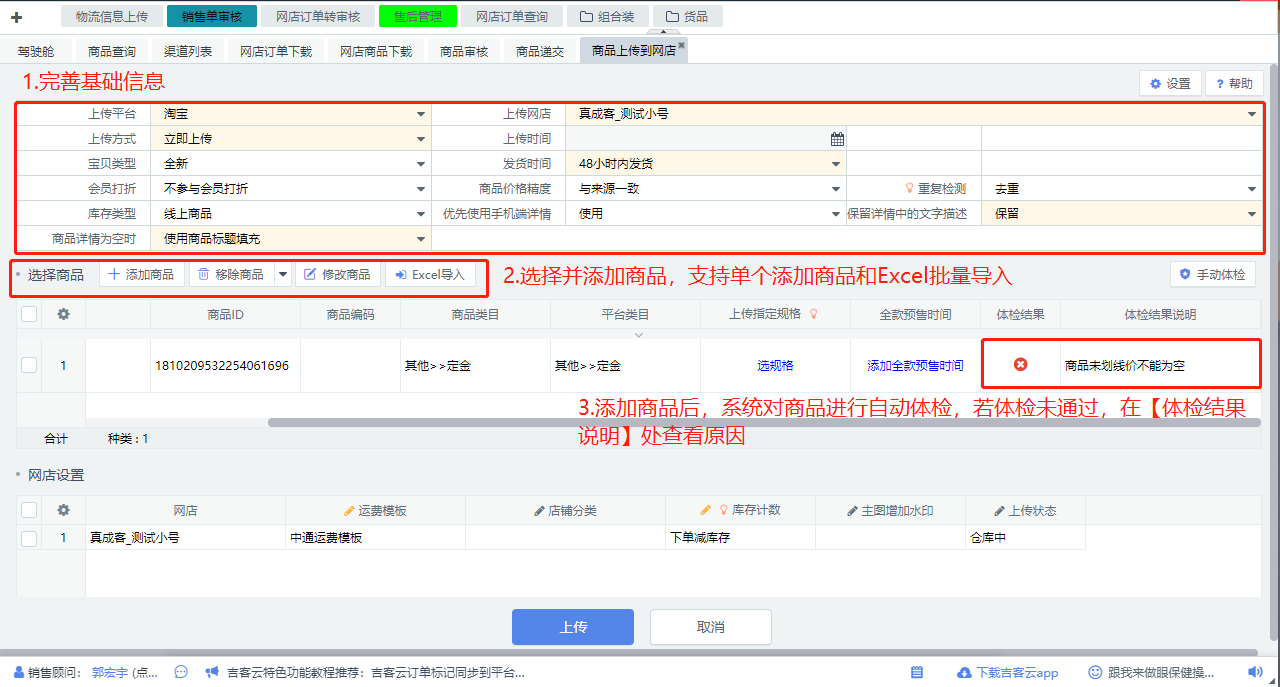The width and height of the screenshot is (1280, 687).
Task: Expand the 上传平台 dropdown showing 淘宝
Action: (x=420, y=114)
